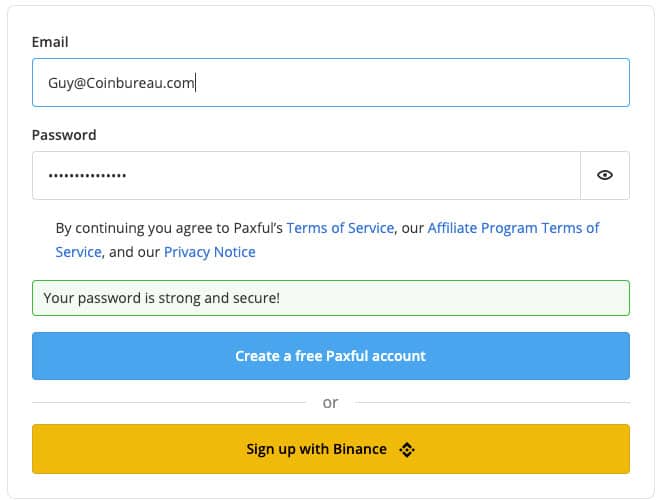Screen dimensions: 661x500
Task: Click the password strength confirmation message
Action: 161,298
